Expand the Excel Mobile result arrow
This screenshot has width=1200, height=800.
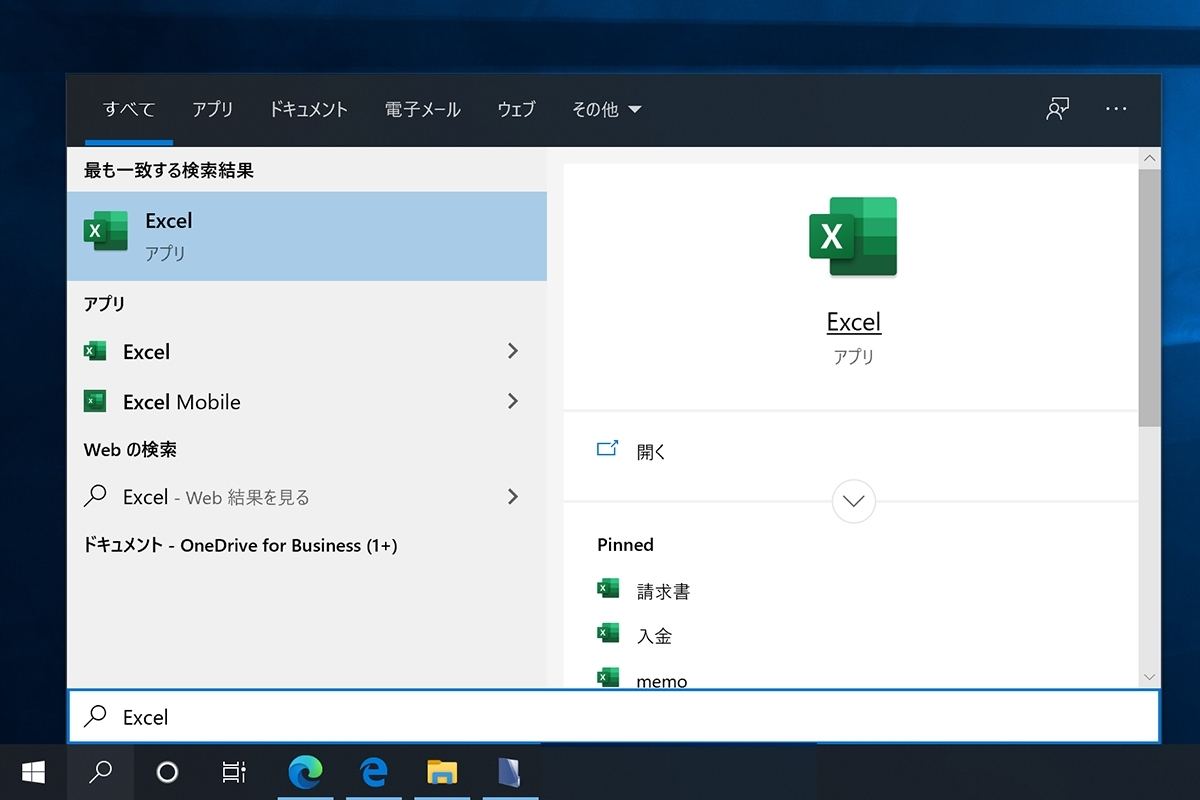[x=513, y=401]
